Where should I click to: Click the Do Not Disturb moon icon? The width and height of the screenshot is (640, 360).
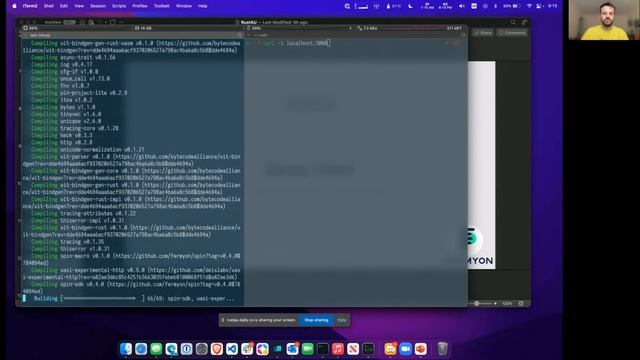[410, 6]
